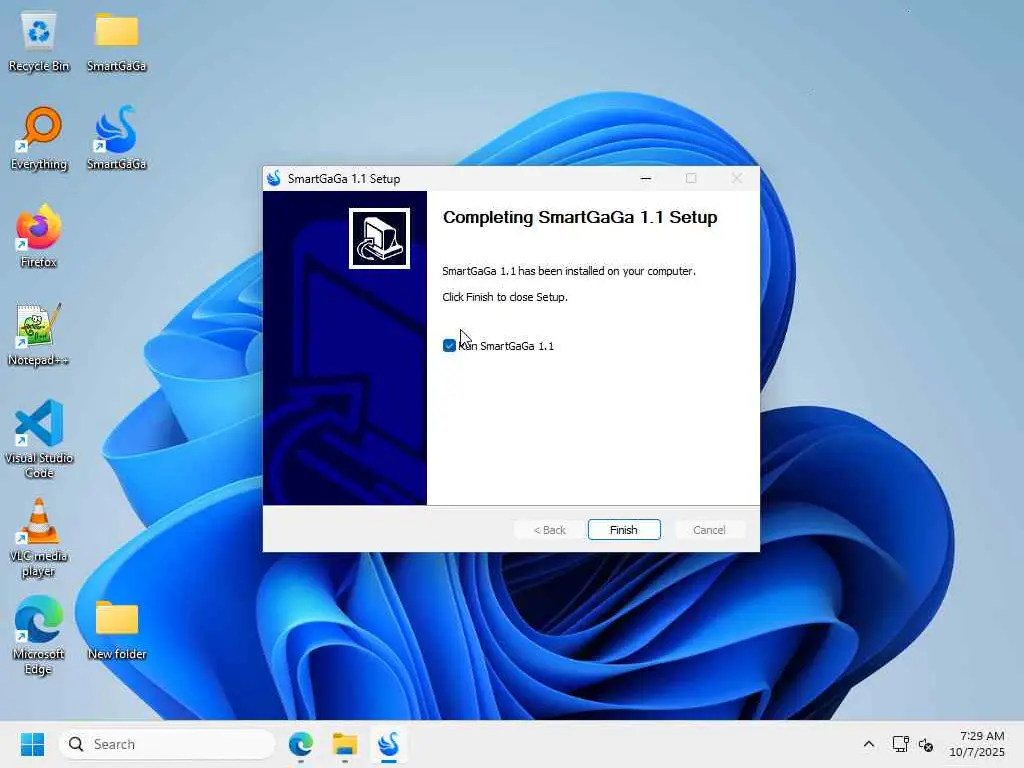Click the muted volume tray icon
Image resolution: width=1024 pixels, height=768 pixels.
pyautogui.click(x=926, y=744)
